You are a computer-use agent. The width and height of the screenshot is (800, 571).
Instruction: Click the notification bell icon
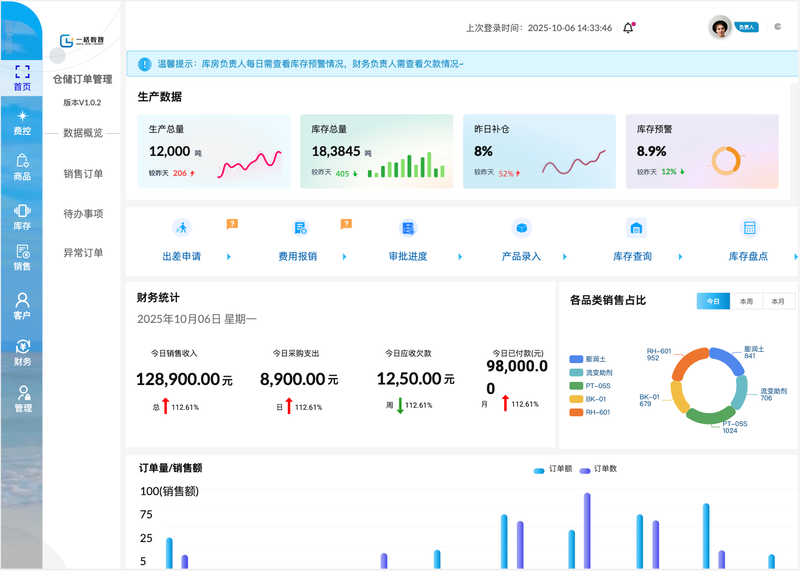pos(628,28)
